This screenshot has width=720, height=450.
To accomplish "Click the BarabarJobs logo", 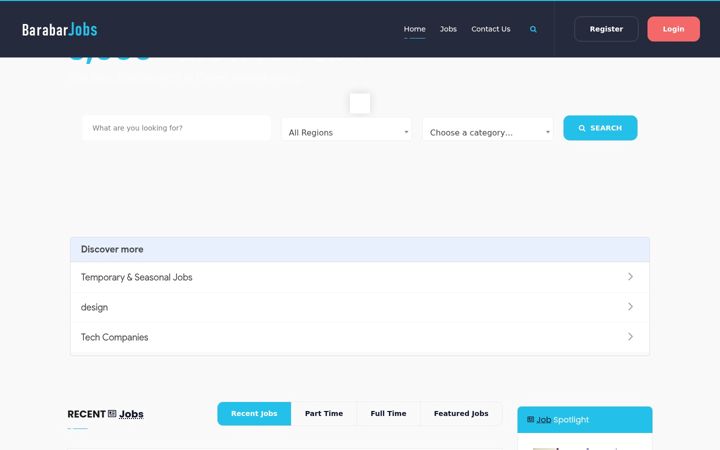I will coord(60,29).
